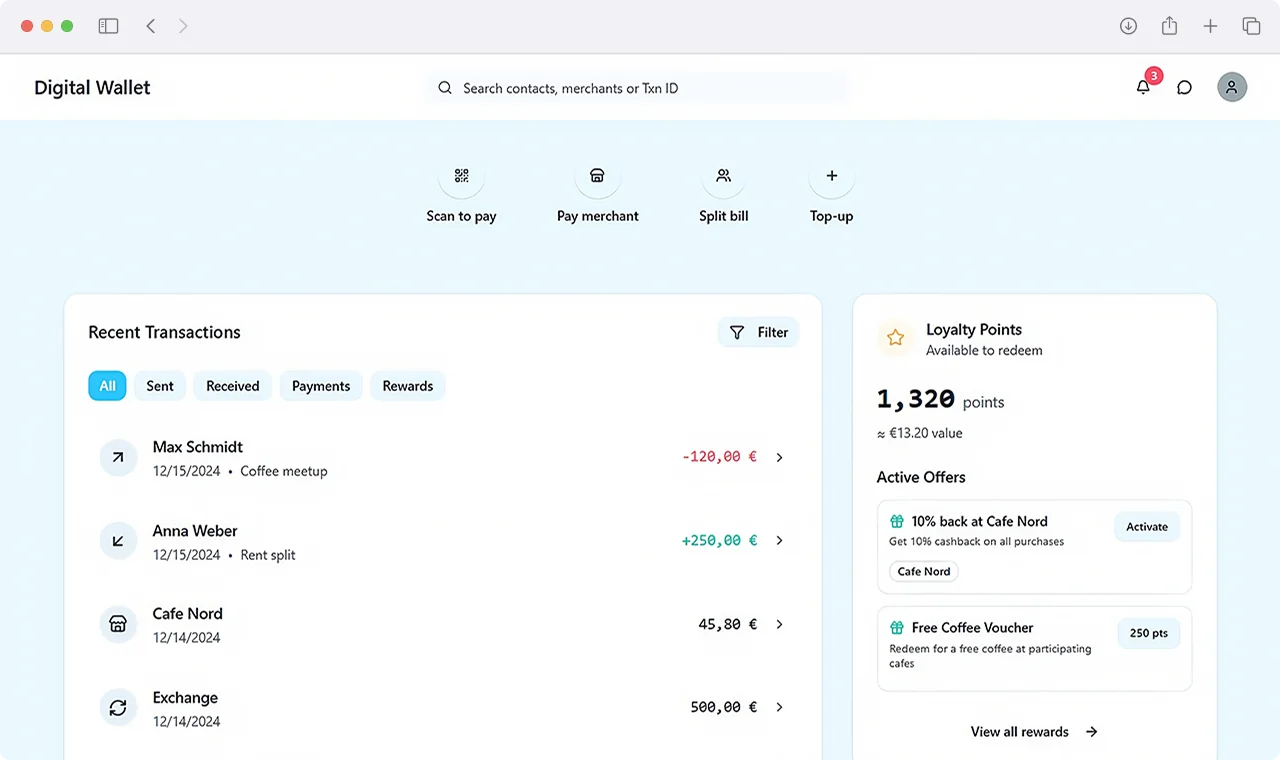The image size is (1280, 760).
Task: Open the Filter dropdown button
Action: click(758, 332)
